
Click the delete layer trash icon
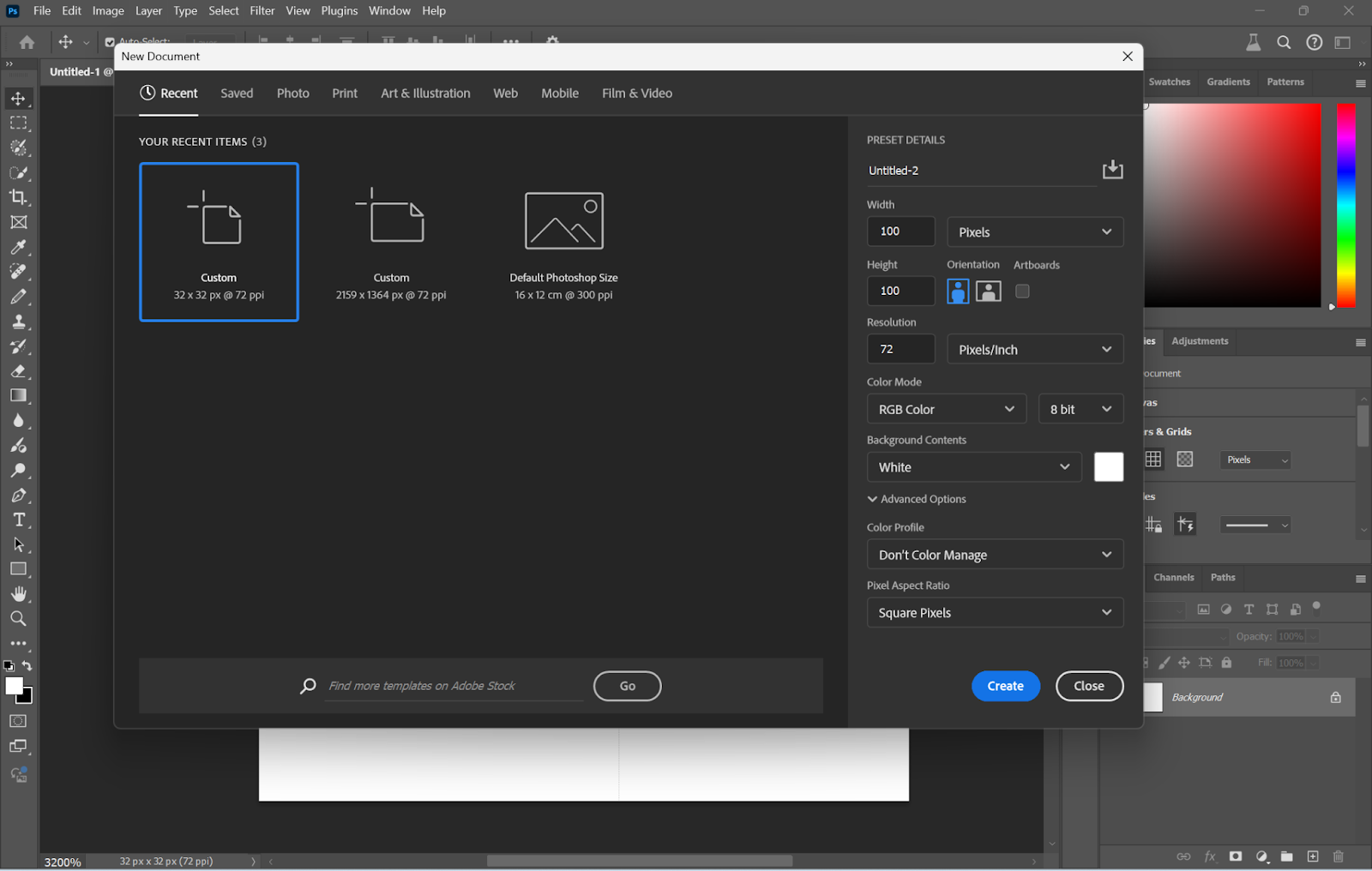1339,856
